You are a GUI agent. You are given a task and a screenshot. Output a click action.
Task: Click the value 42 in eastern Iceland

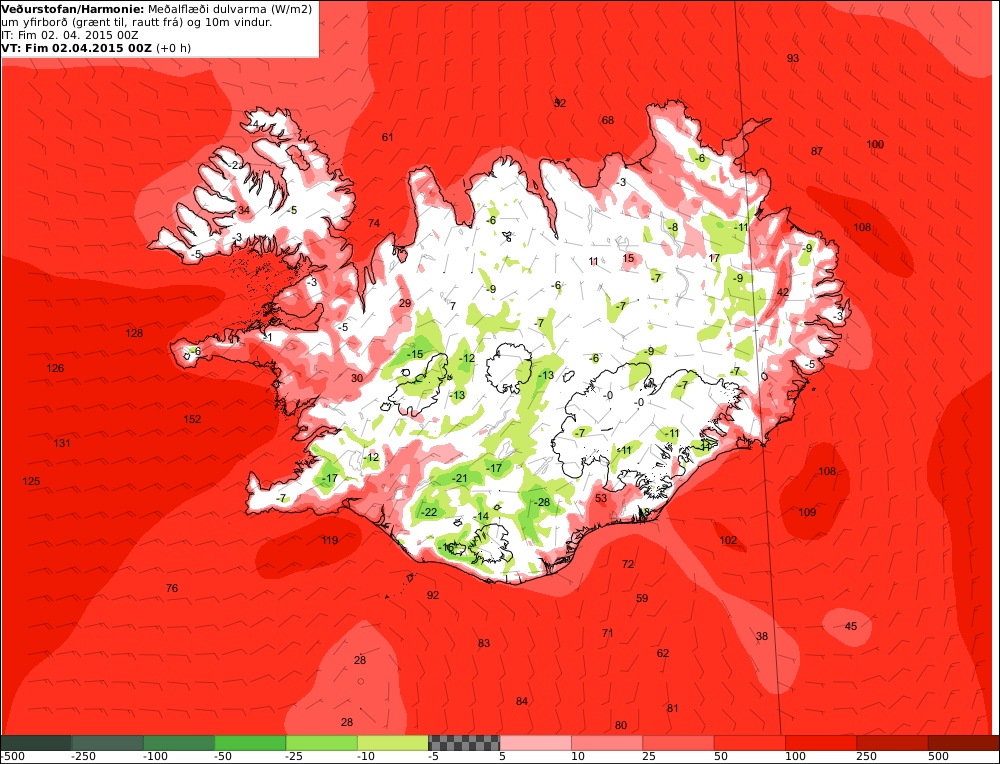coord(783,292)
